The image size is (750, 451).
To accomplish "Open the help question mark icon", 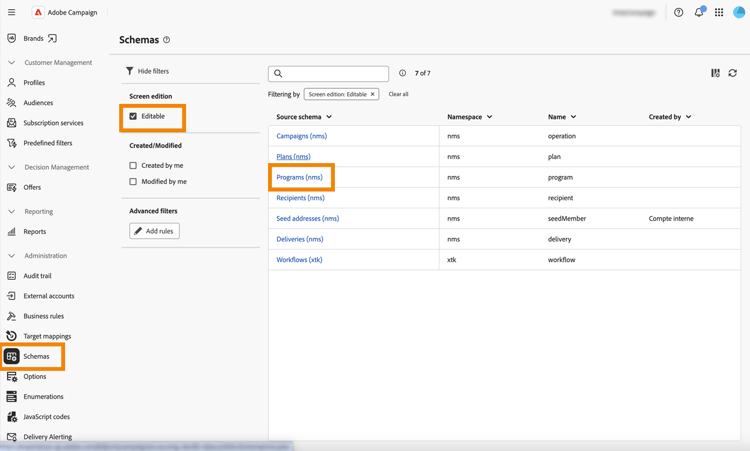I will click(x=678, y=12).
